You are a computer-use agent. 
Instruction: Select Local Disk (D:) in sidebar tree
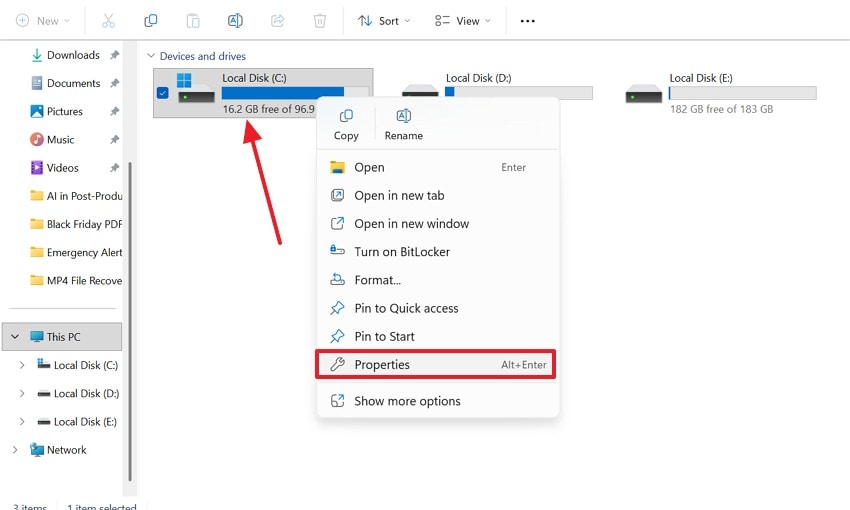78,393
